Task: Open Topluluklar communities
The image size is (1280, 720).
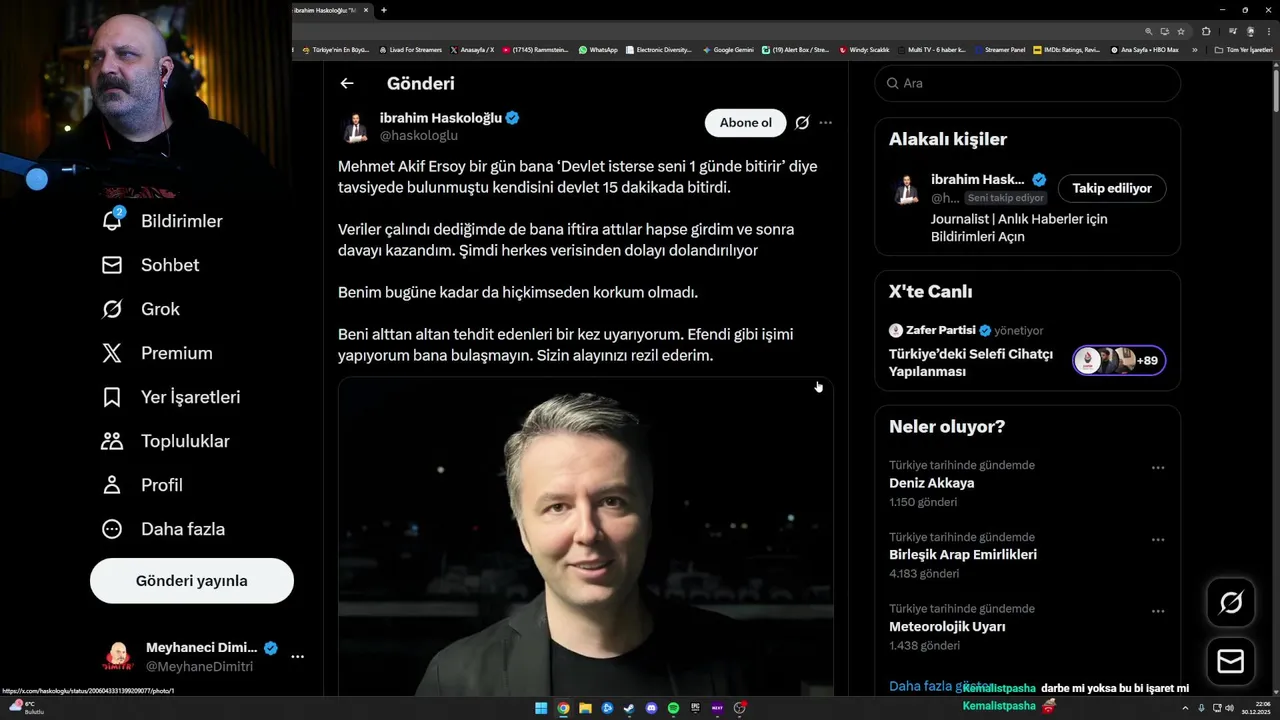Action: click(x=166, y=441)
